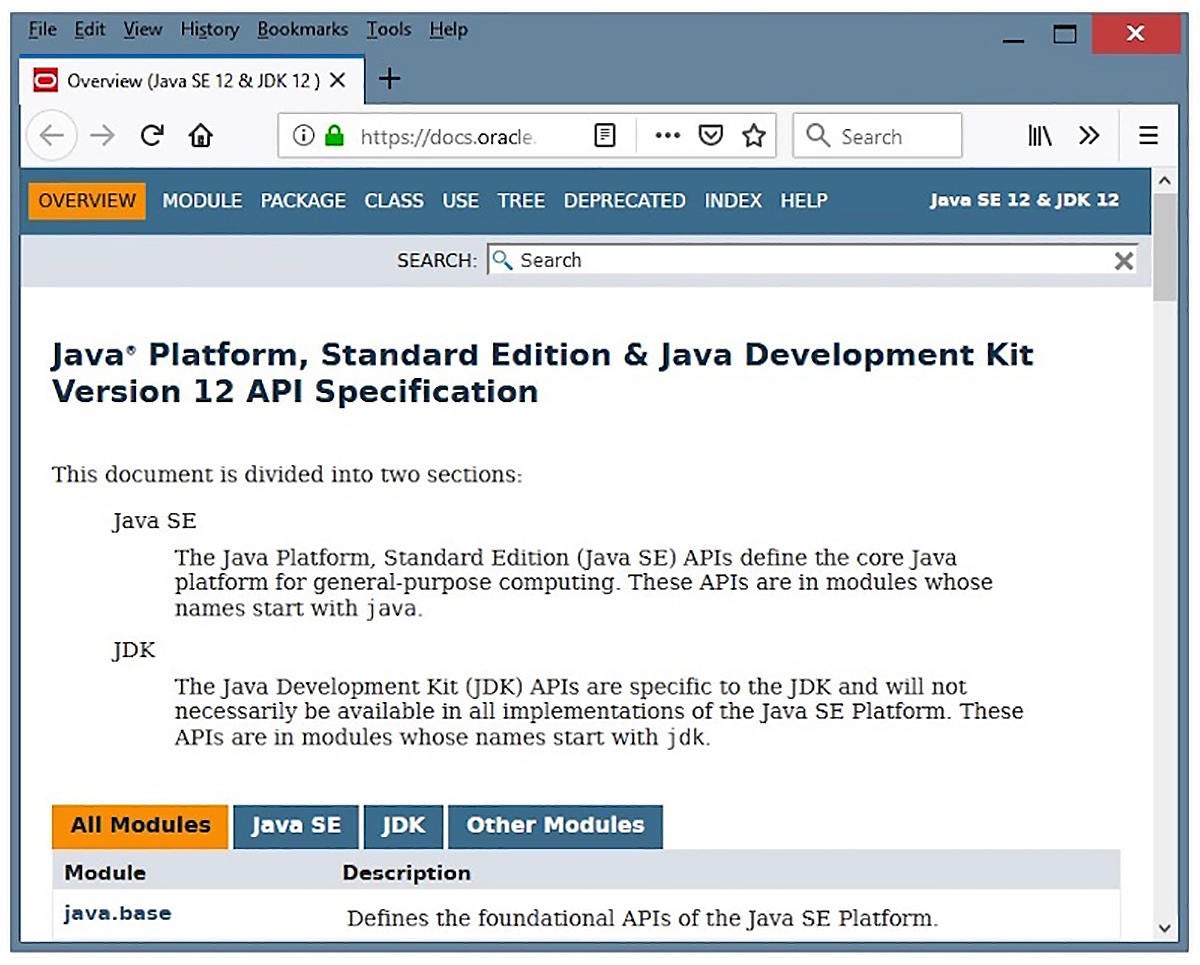This screenshot has width=1200, height=965.
Task: Click USE in javadoc navigation
Action: tap(461, 201)
